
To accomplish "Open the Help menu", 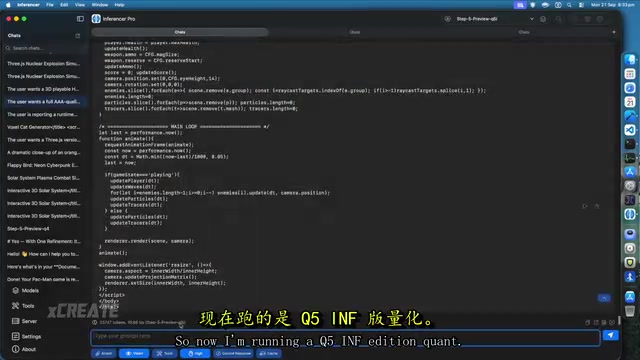I will pyautogui.click(x=119, y=5).
